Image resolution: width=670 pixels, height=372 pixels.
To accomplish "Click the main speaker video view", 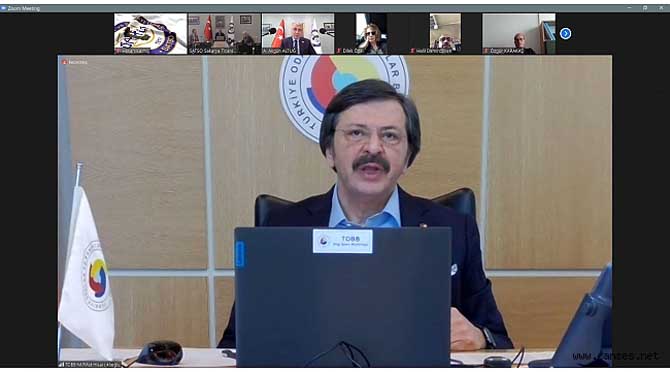I will (335, 211).
